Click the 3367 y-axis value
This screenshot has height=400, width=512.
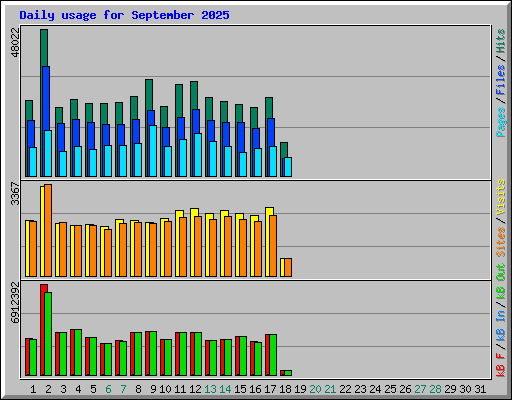click(15, 193)
